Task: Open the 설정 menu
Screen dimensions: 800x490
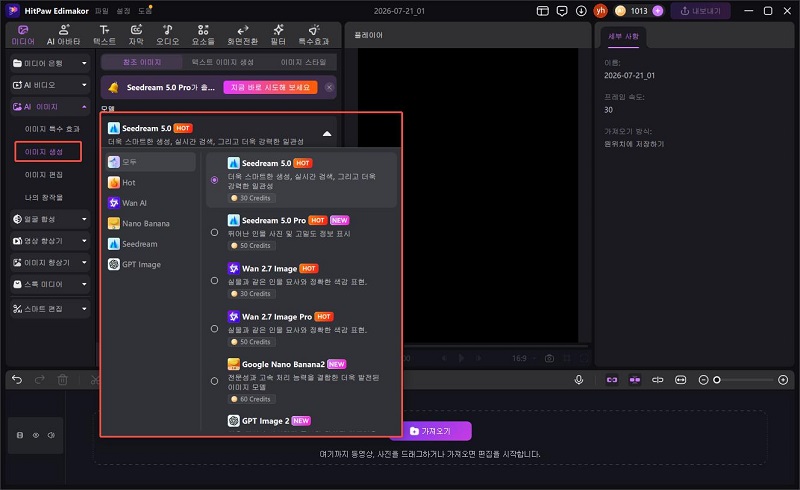Action: coord(123,11)
